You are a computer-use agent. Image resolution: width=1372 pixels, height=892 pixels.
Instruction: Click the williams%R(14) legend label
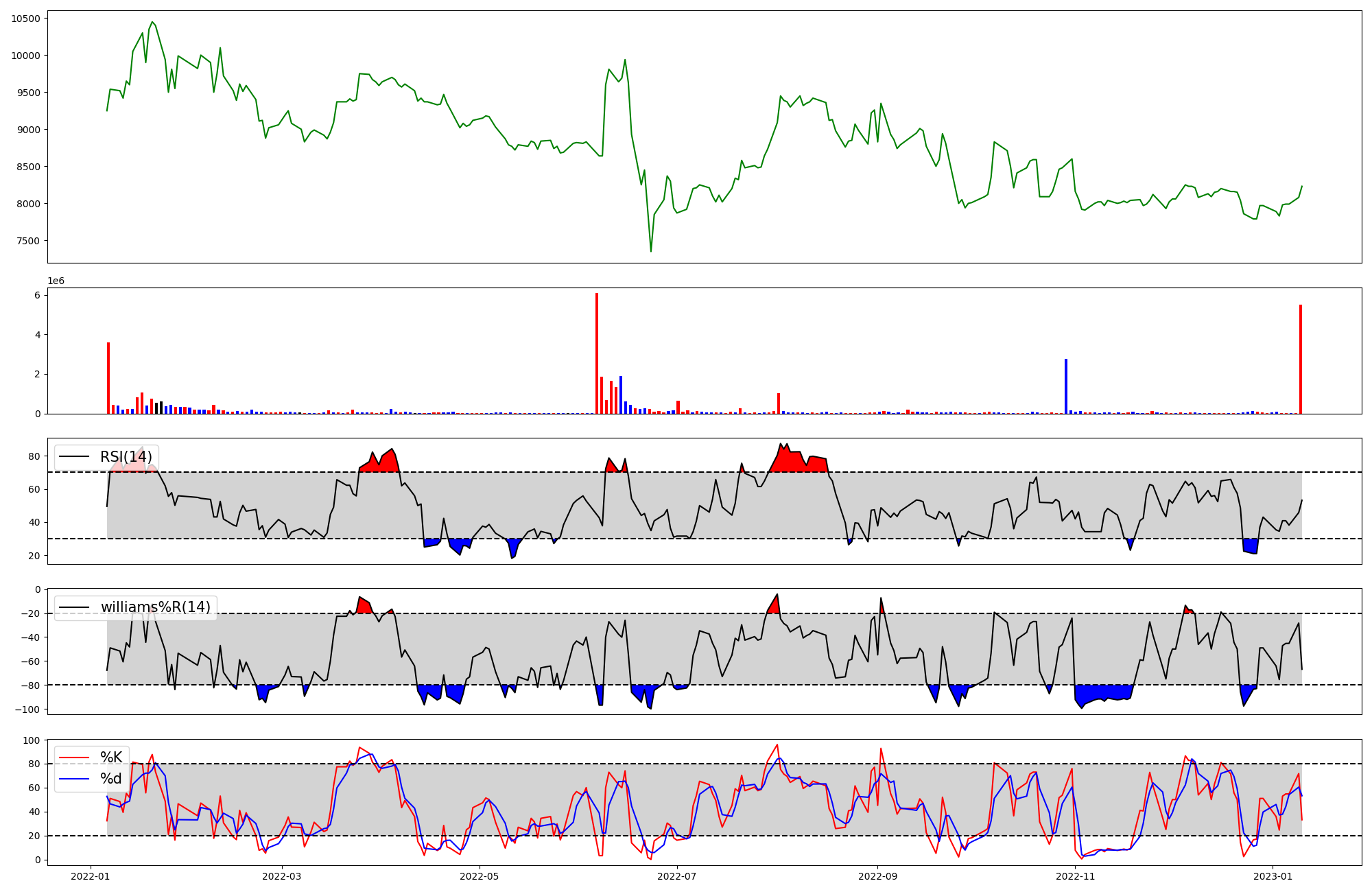click(156, 607)
